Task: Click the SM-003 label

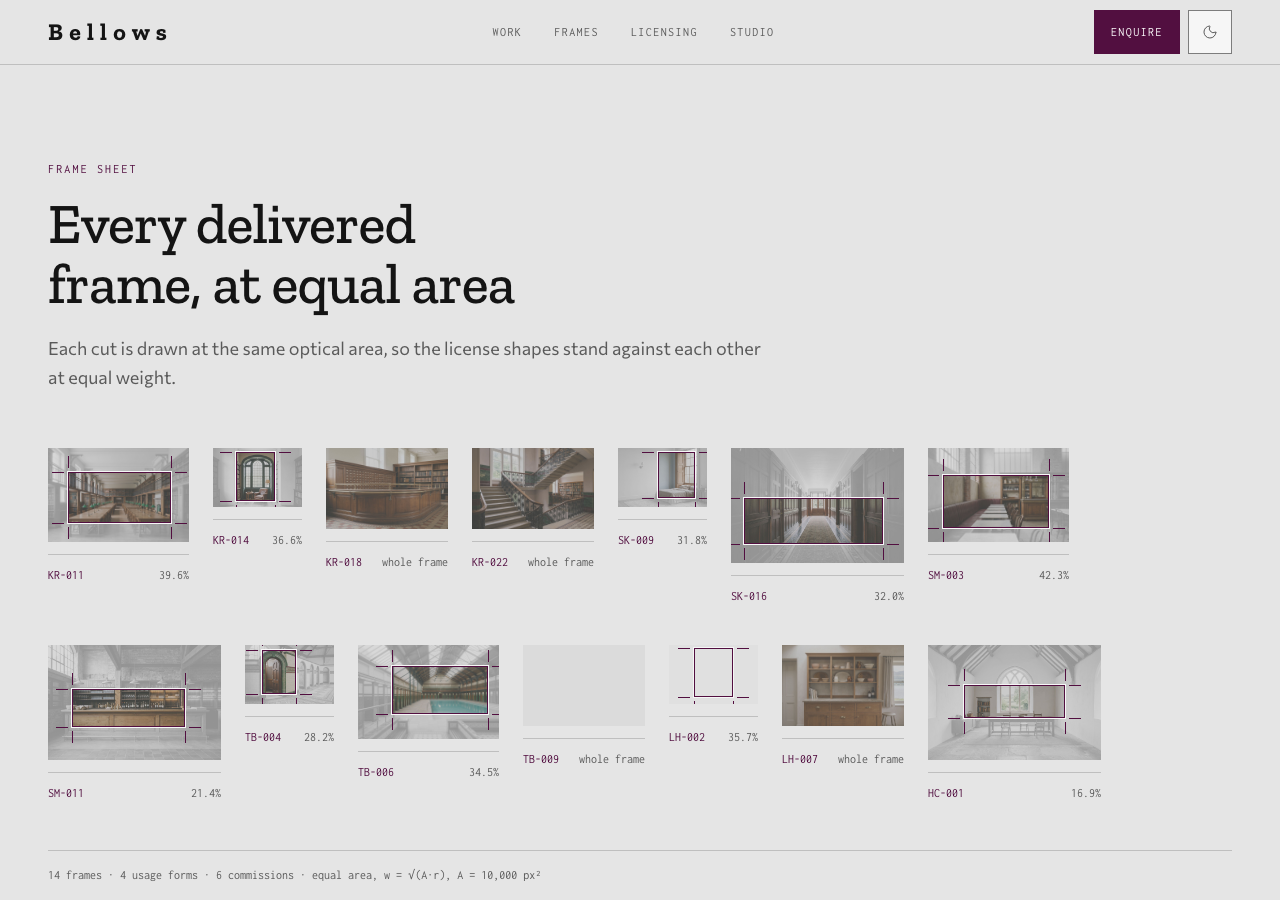Action: coord(946,575)
